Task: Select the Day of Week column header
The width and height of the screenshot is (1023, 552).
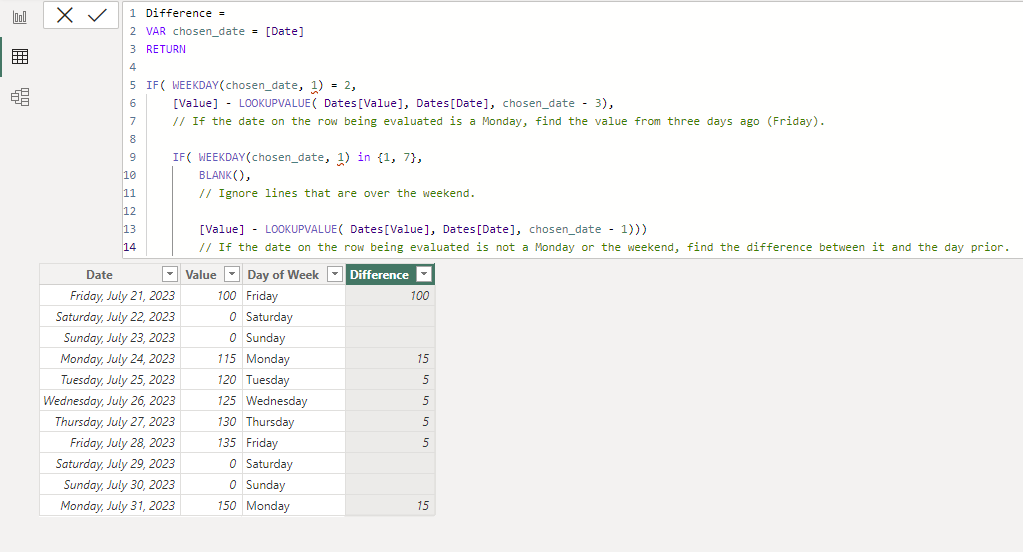Action: coord(283,275)
